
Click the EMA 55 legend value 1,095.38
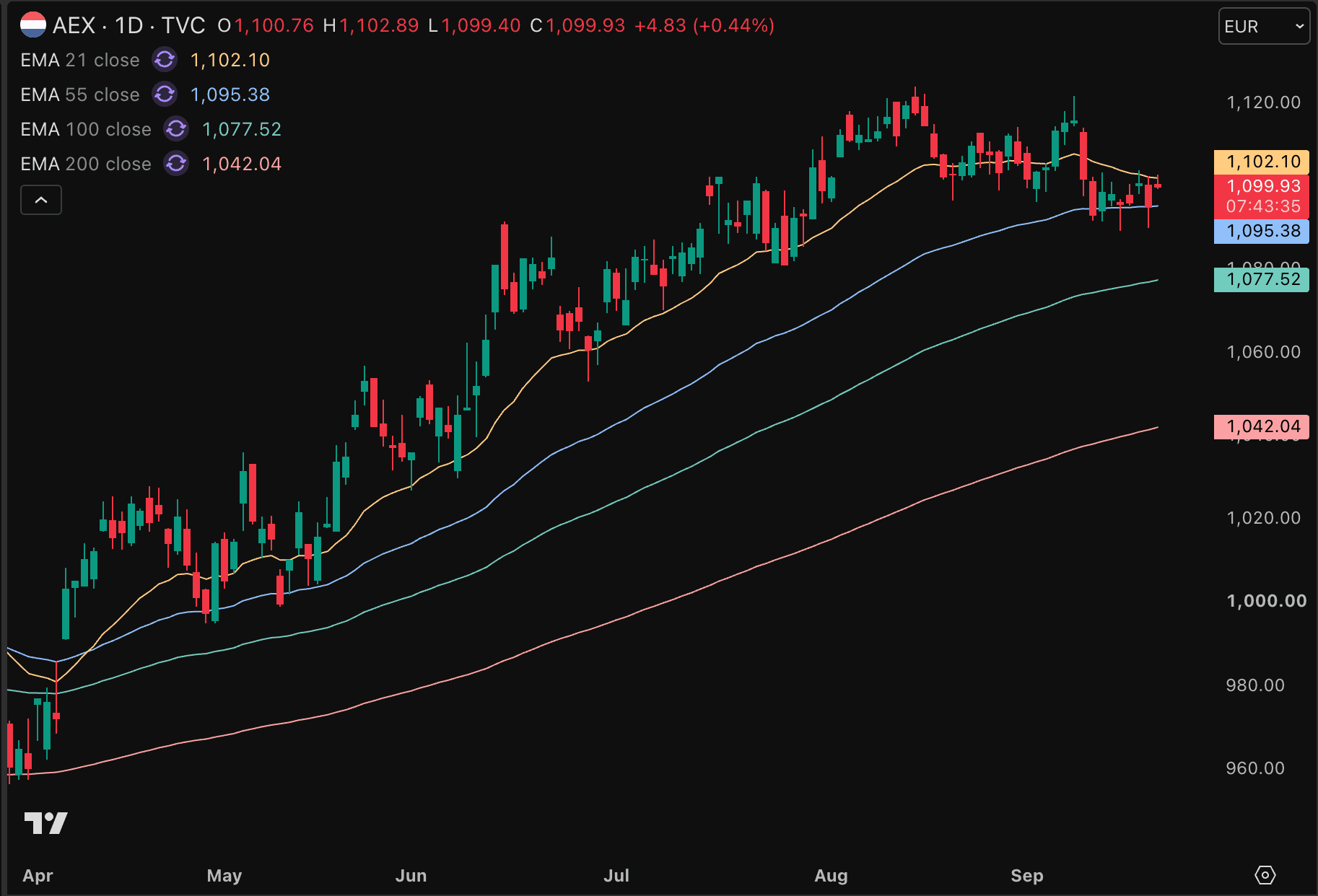[230, 95]
